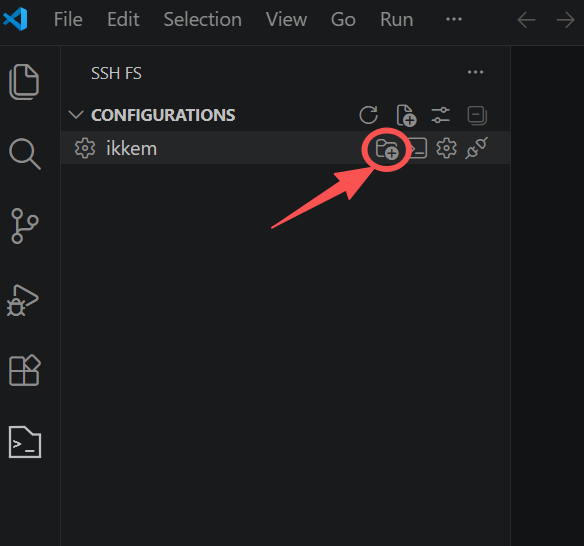Collapse the CONFIGURATIONS section

coord(76,115)
